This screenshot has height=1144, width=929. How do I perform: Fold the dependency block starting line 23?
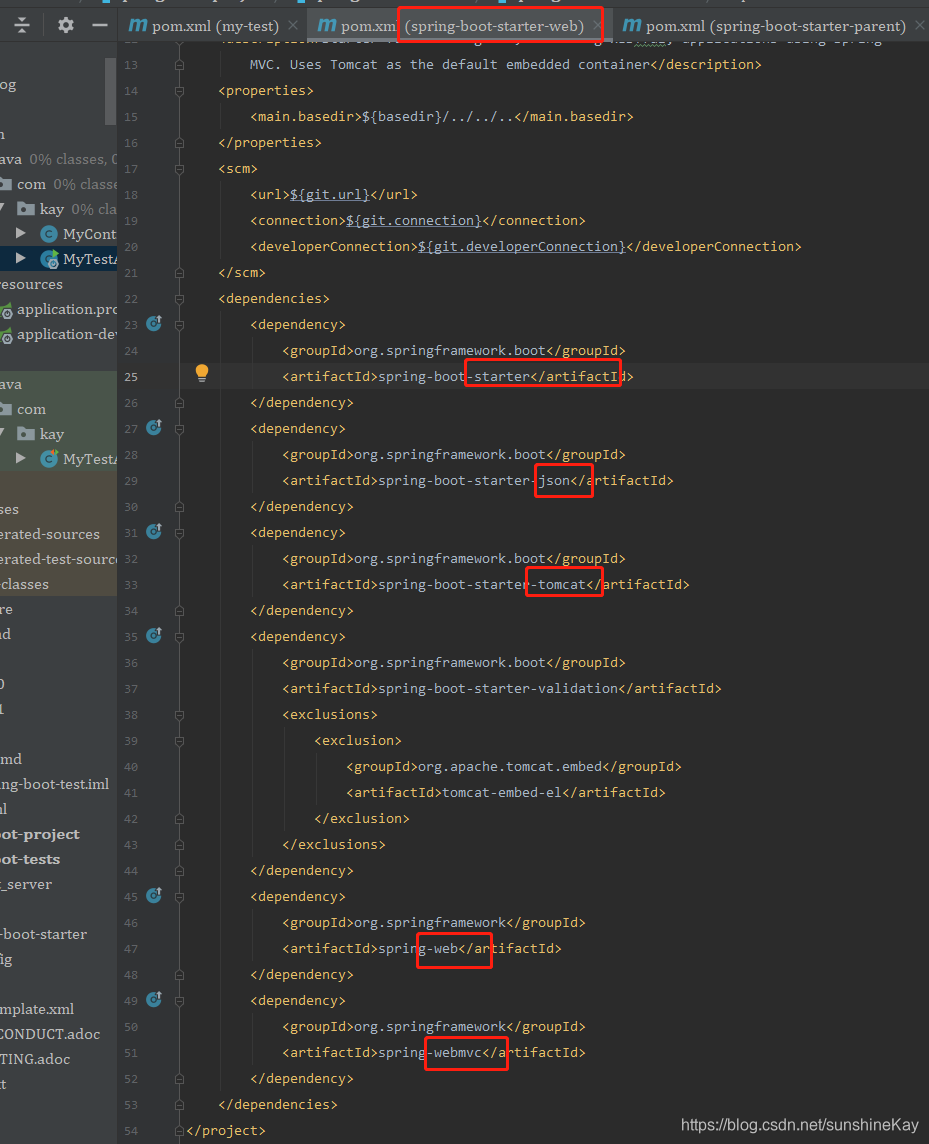[180, 325]
